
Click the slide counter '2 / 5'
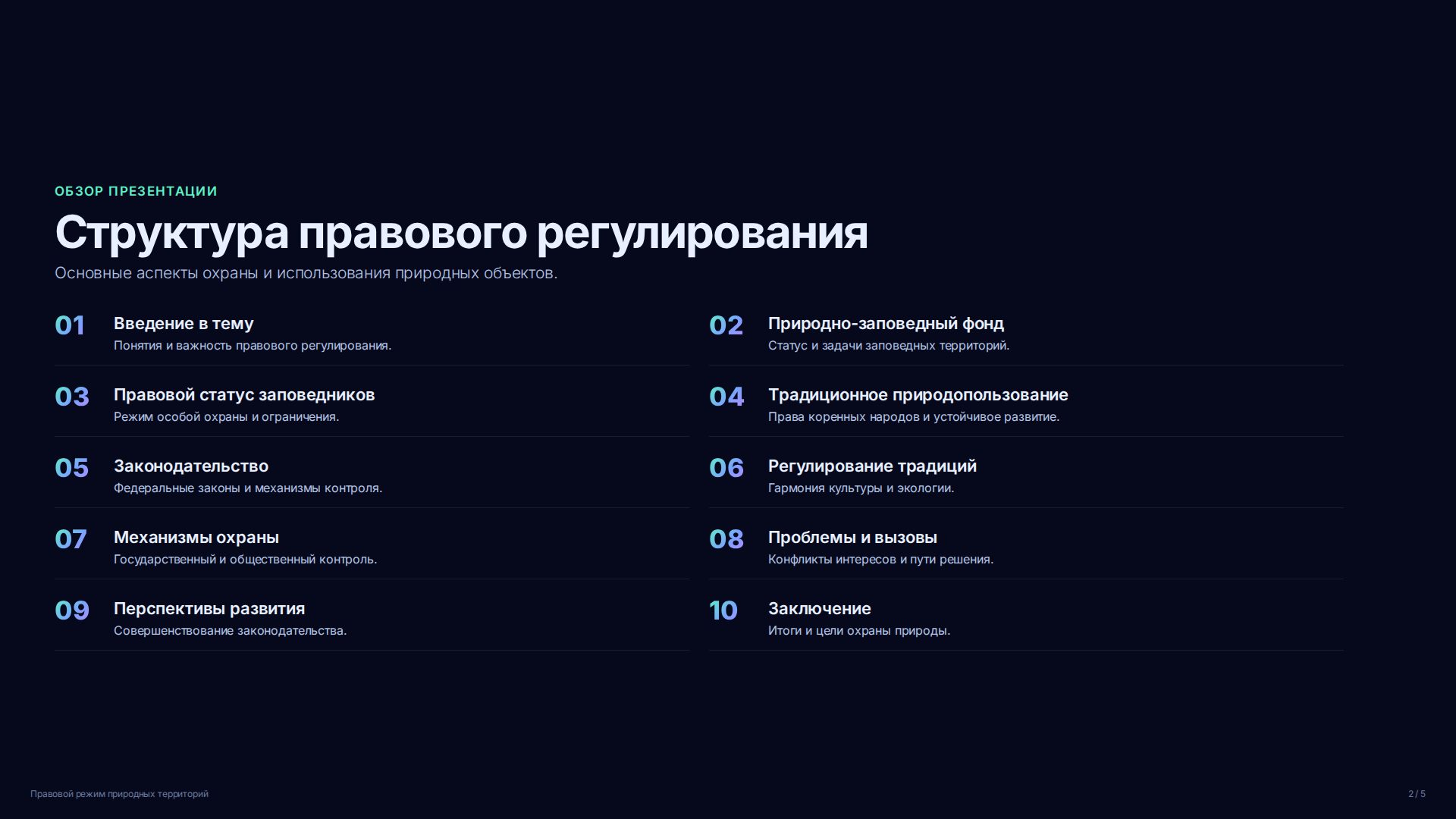tap(1417, 794)
